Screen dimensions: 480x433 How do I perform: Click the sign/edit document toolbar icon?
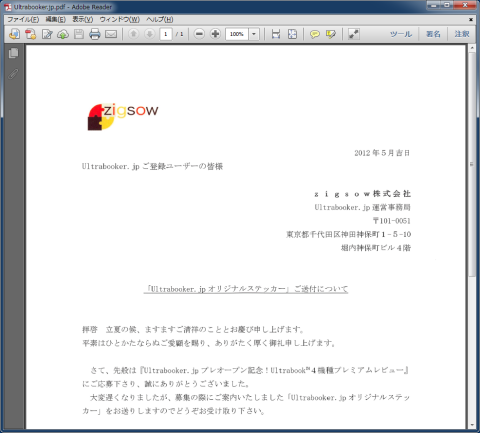click(47, 34)
